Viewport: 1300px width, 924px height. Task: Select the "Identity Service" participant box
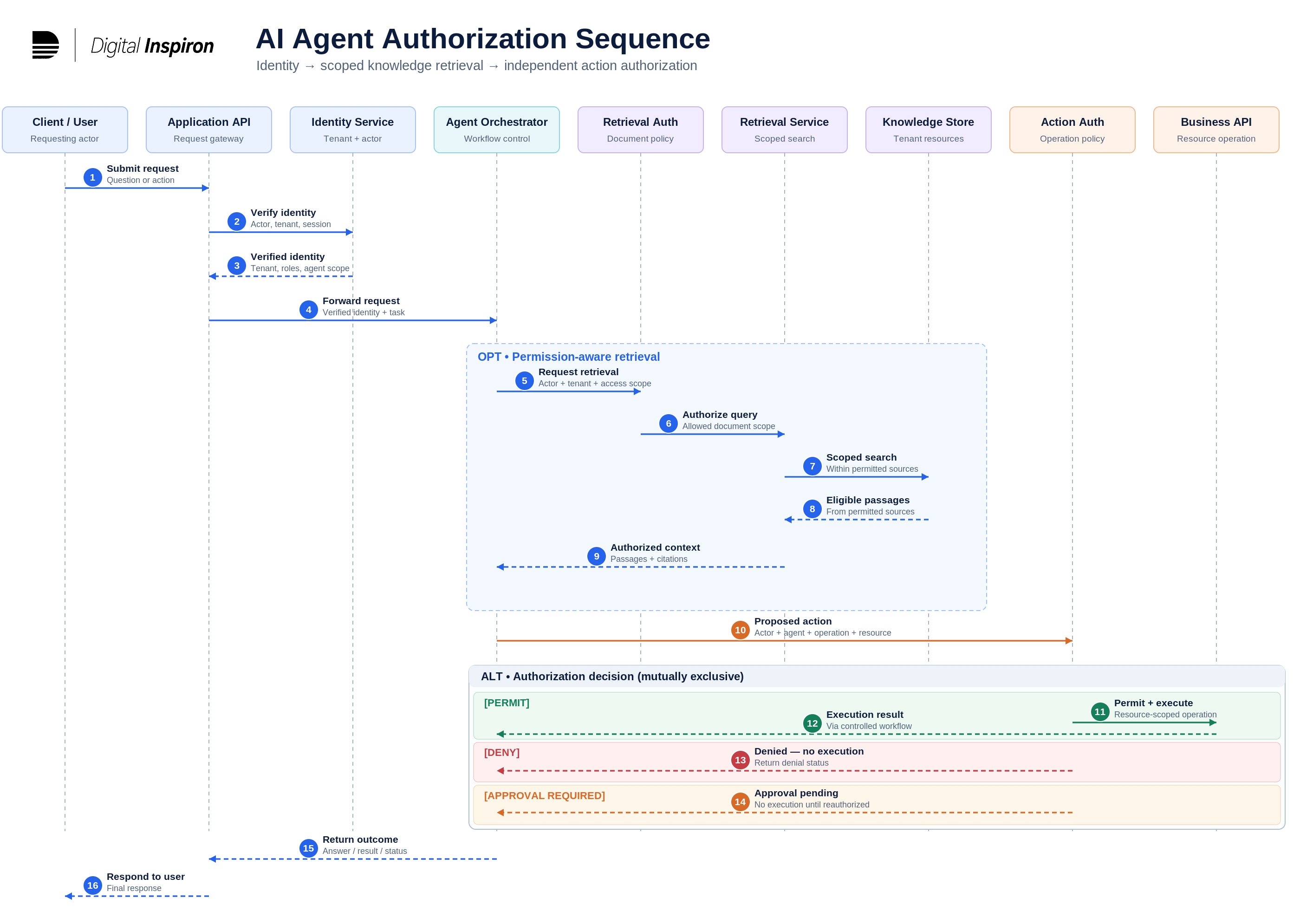[x=353, y=130]
